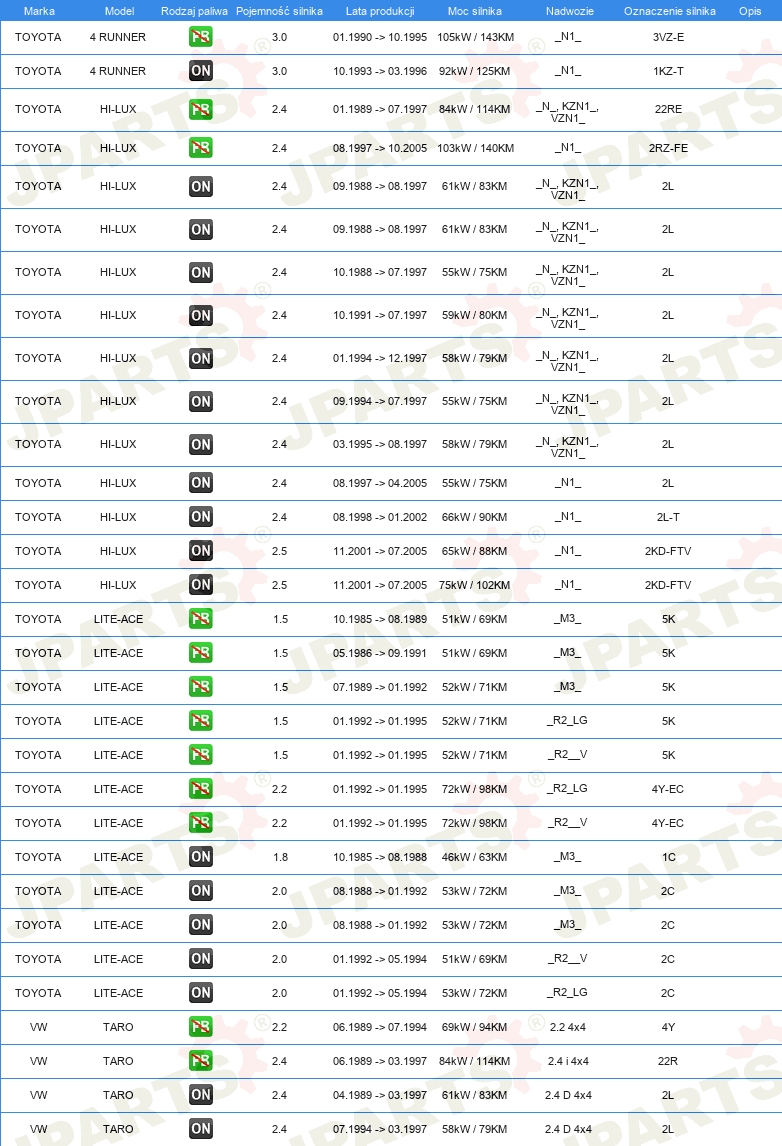Click ON icon in LITE-ACE 51kW / 69KM 2C row

coord(200,959)
